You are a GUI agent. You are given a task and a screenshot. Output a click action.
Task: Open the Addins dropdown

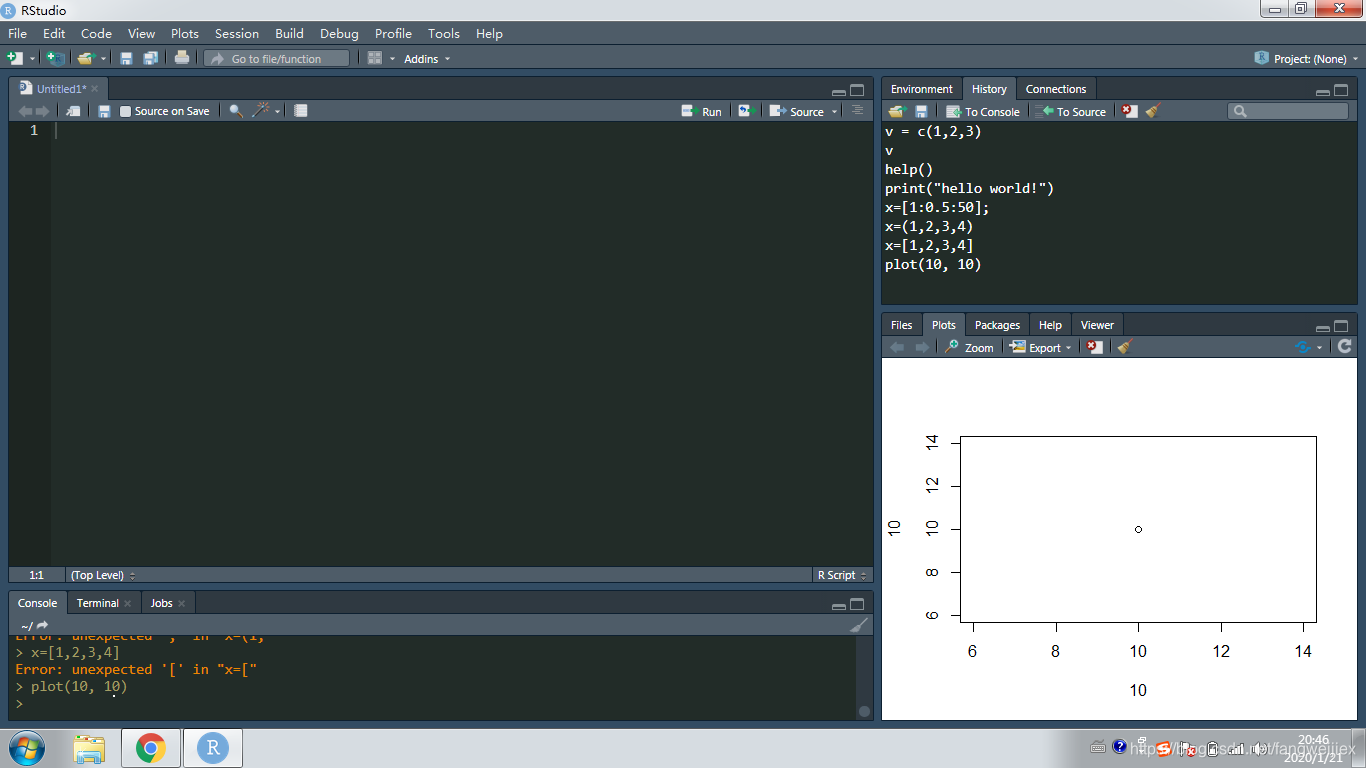tap(427, 59)
